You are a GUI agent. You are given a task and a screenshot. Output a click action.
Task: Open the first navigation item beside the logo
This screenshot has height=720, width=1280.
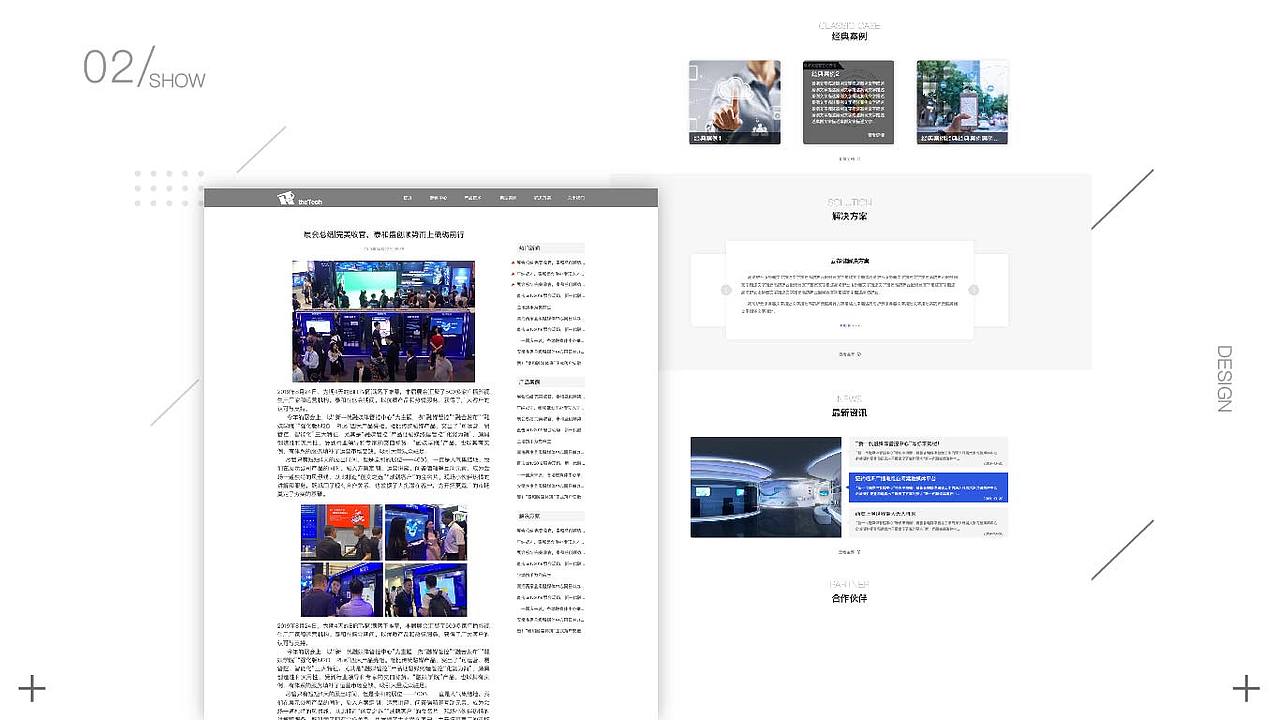click(407, 198)
